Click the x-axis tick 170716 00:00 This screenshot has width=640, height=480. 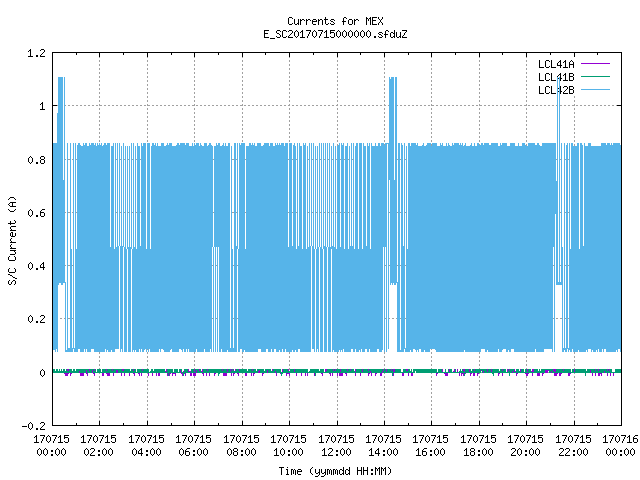(620, 446)
